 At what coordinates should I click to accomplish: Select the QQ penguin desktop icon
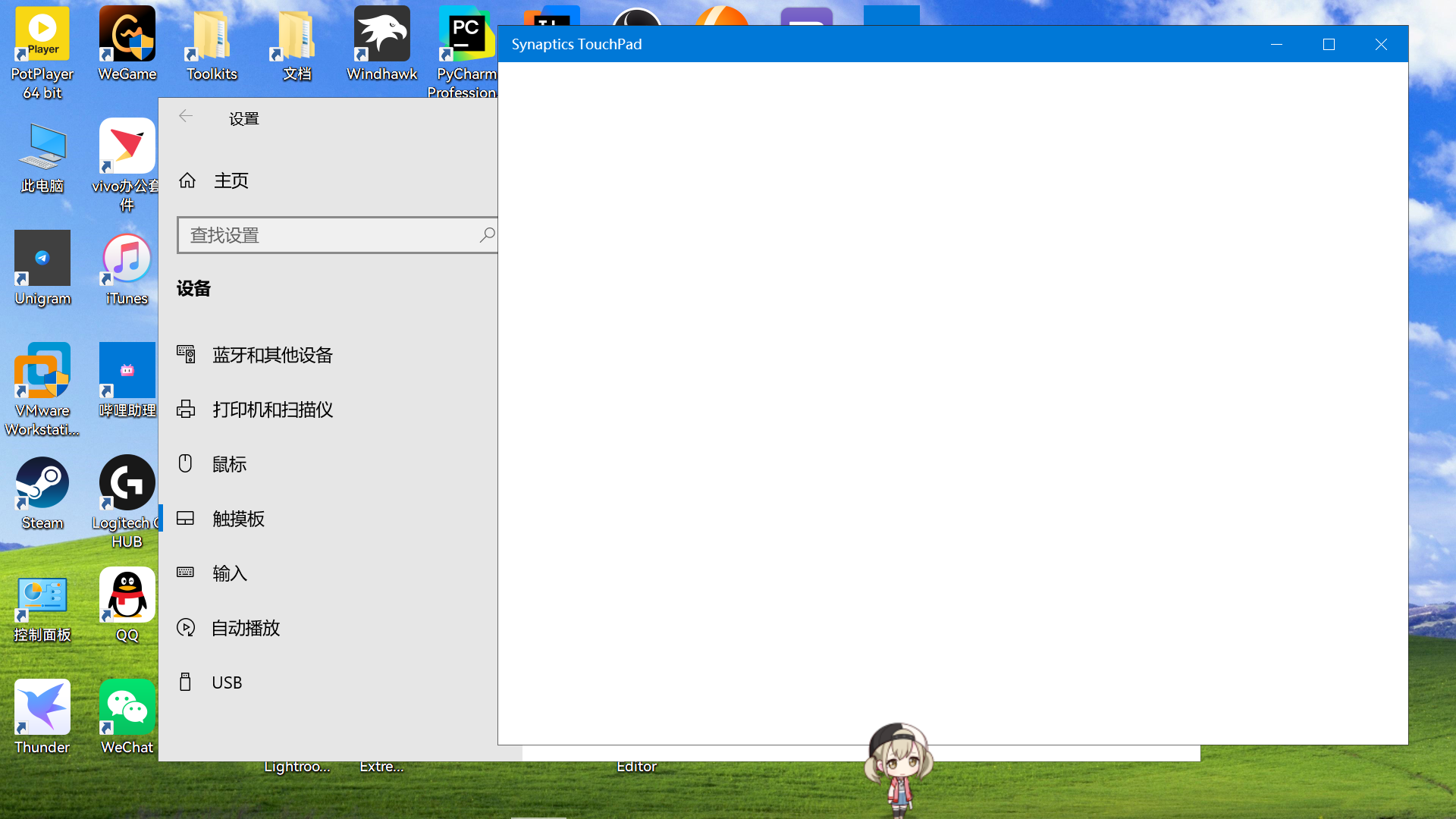(127, 605)
